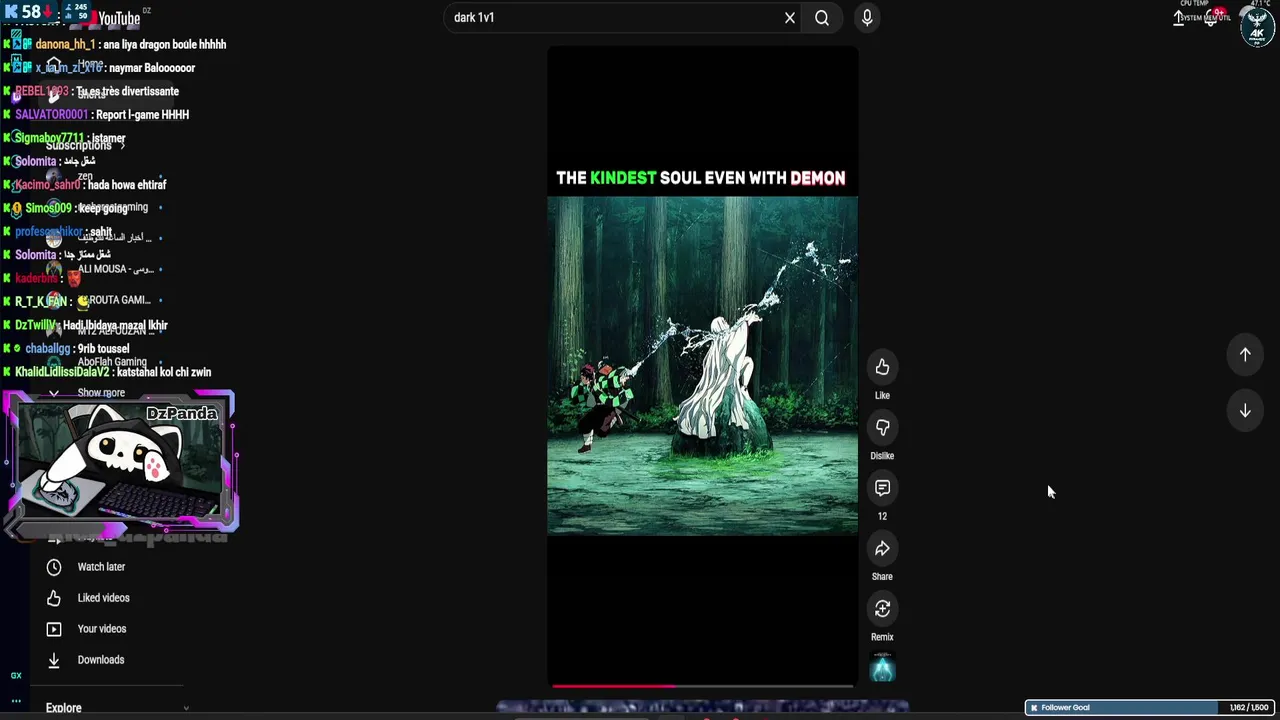Collapse the Explore section chevron
The image size is (1280, 720).
(x=186, y=708)
